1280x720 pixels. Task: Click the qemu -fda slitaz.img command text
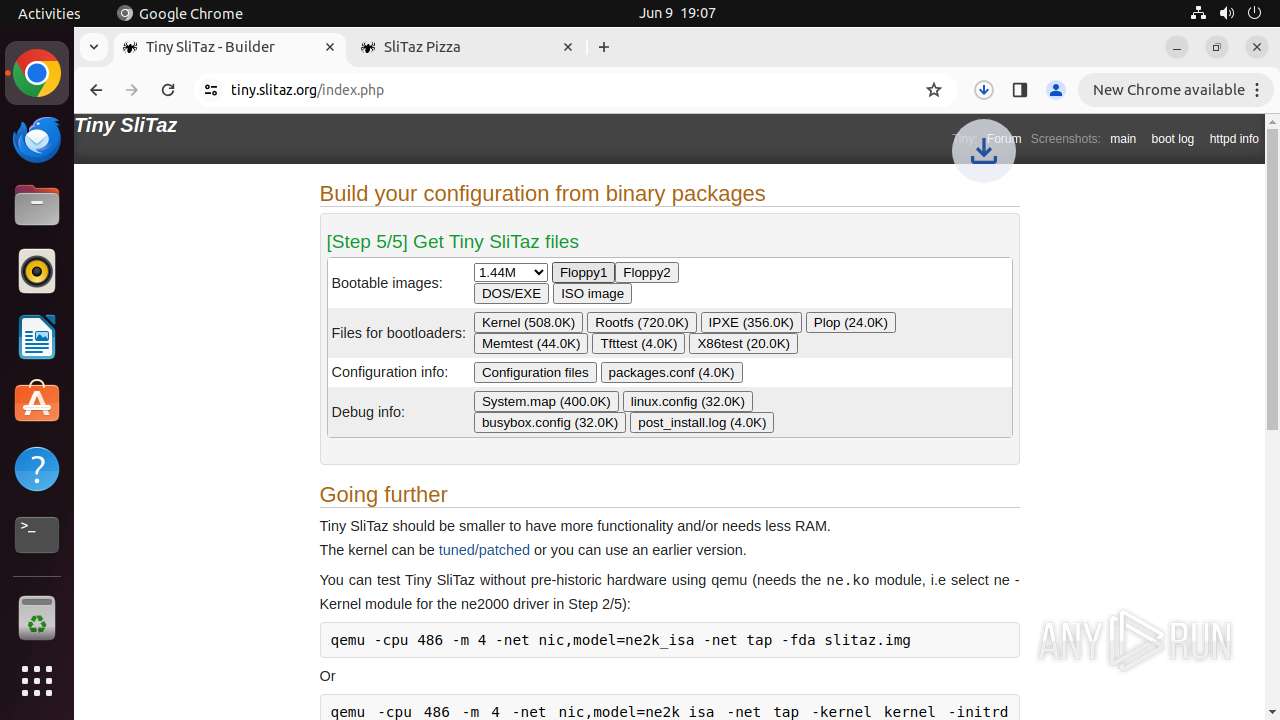(x=620, y=640)
